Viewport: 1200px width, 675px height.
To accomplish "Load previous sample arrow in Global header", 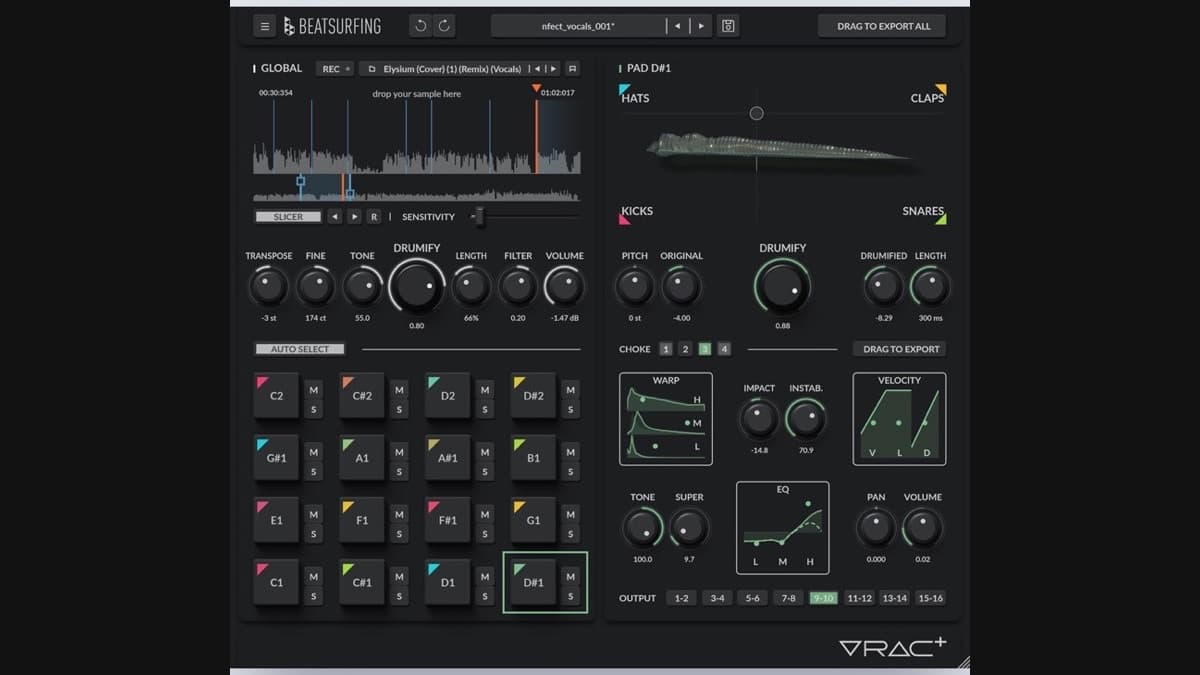I will click(538, 69).
